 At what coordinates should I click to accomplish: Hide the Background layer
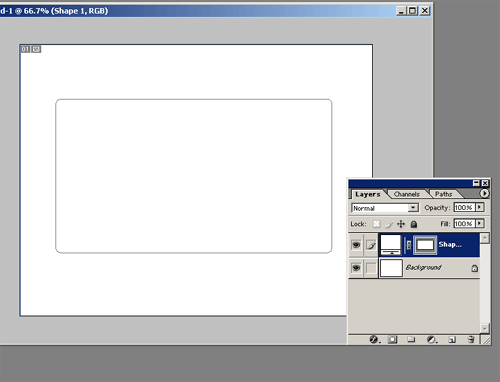[356, 268]
